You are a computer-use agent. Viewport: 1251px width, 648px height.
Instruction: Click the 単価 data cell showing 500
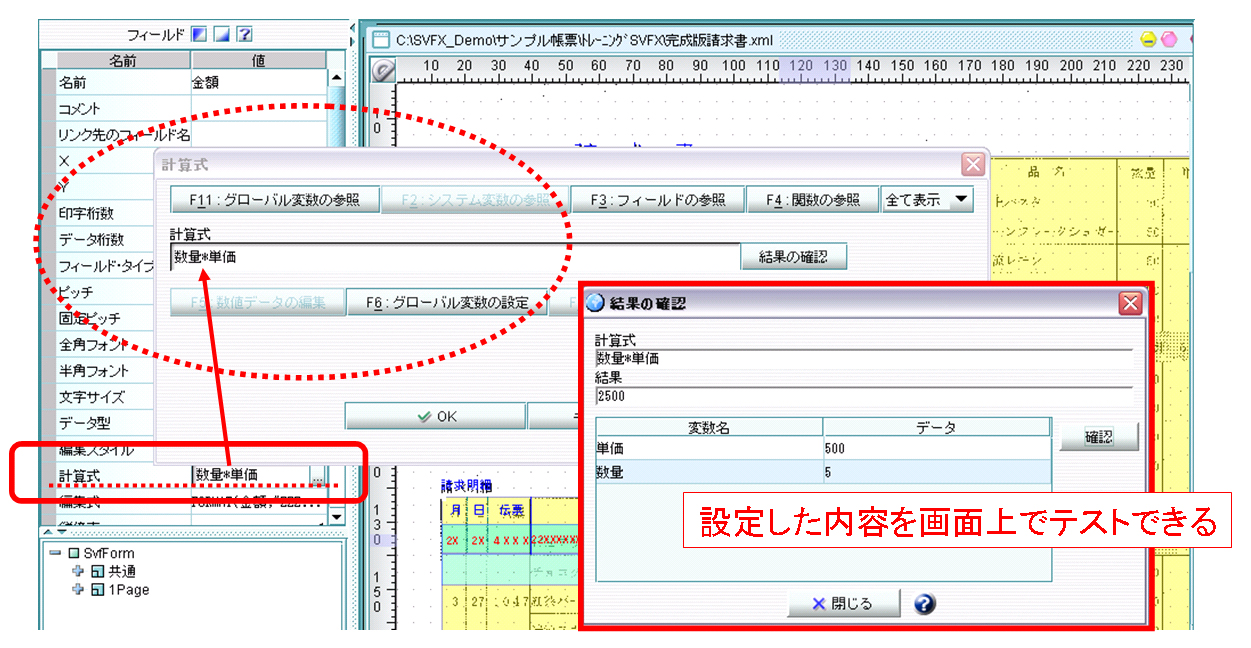point(937,449)
